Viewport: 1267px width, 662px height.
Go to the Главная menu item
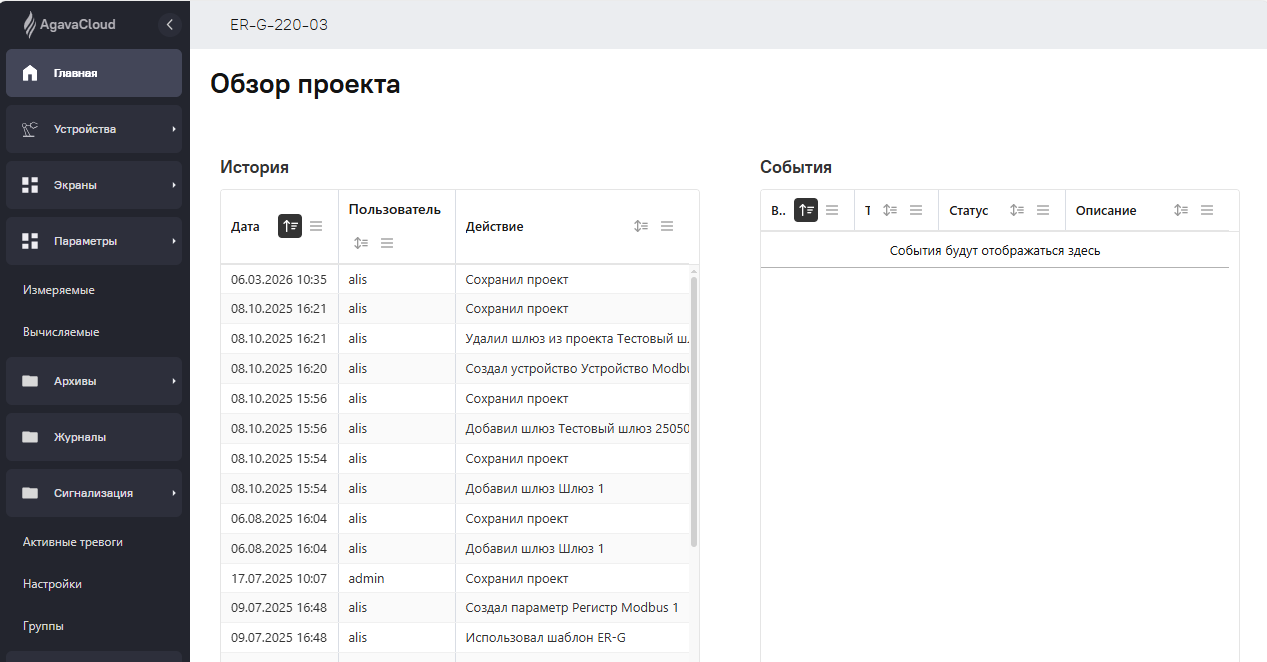click(94, 73)
